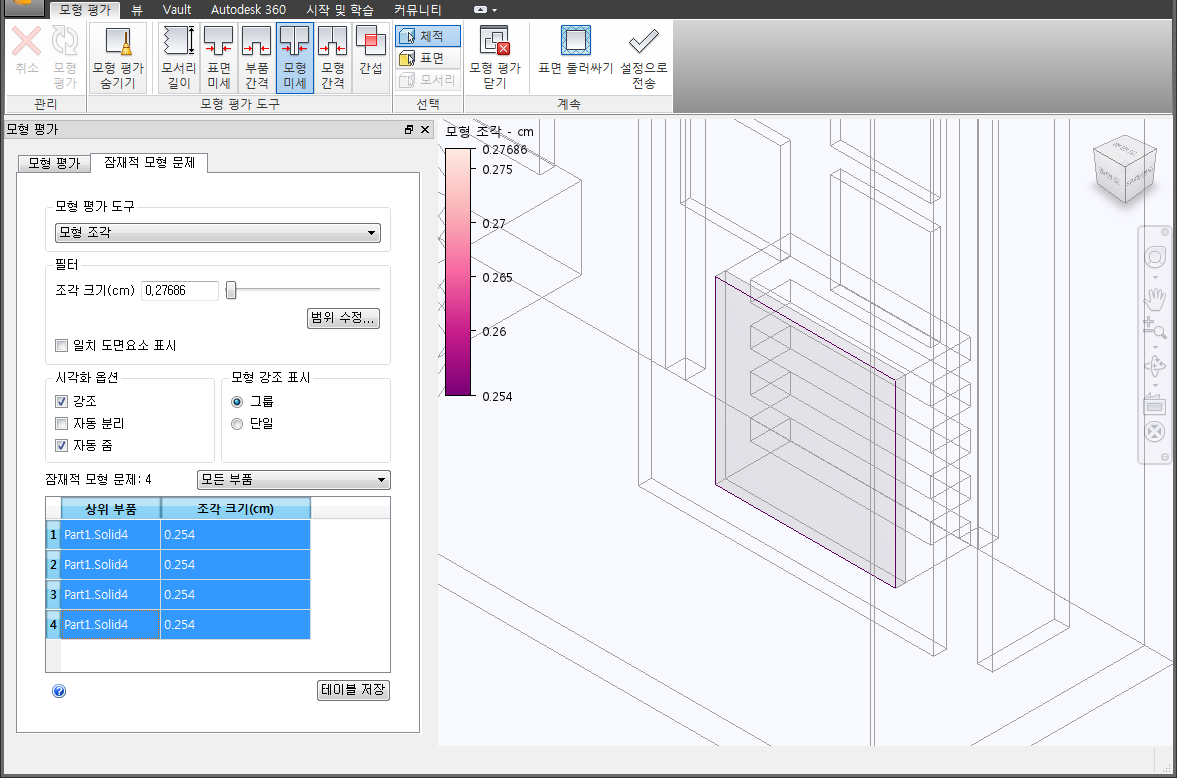
Task: Open the 모든 부품 parts dropdown
Action: 293,479
